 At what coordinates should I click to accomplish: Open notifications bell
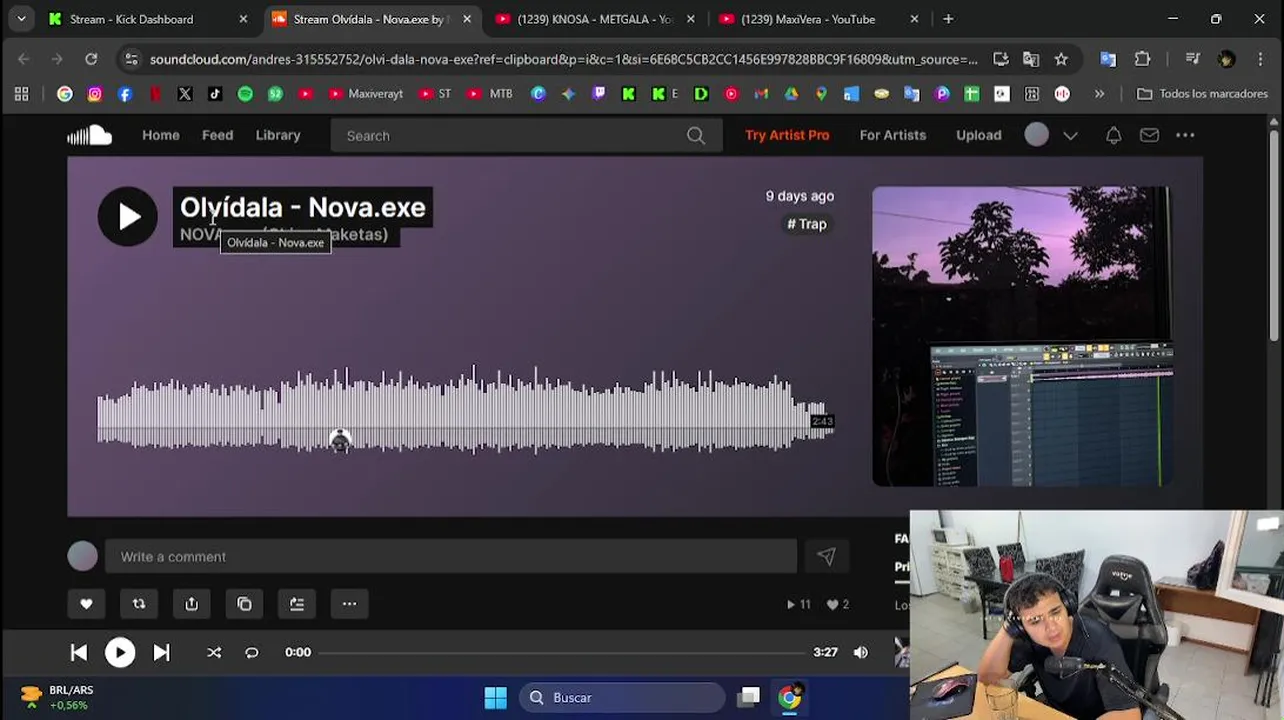pos(1113,135)
